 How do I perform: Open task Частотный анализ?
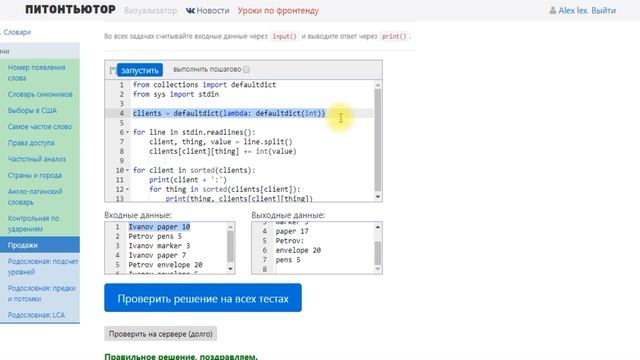(x=36, y=159)
